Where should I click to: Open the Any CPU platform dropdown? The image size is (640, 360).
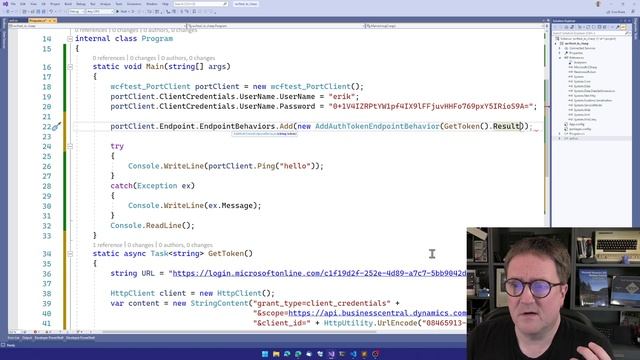[x=99, y=11]
